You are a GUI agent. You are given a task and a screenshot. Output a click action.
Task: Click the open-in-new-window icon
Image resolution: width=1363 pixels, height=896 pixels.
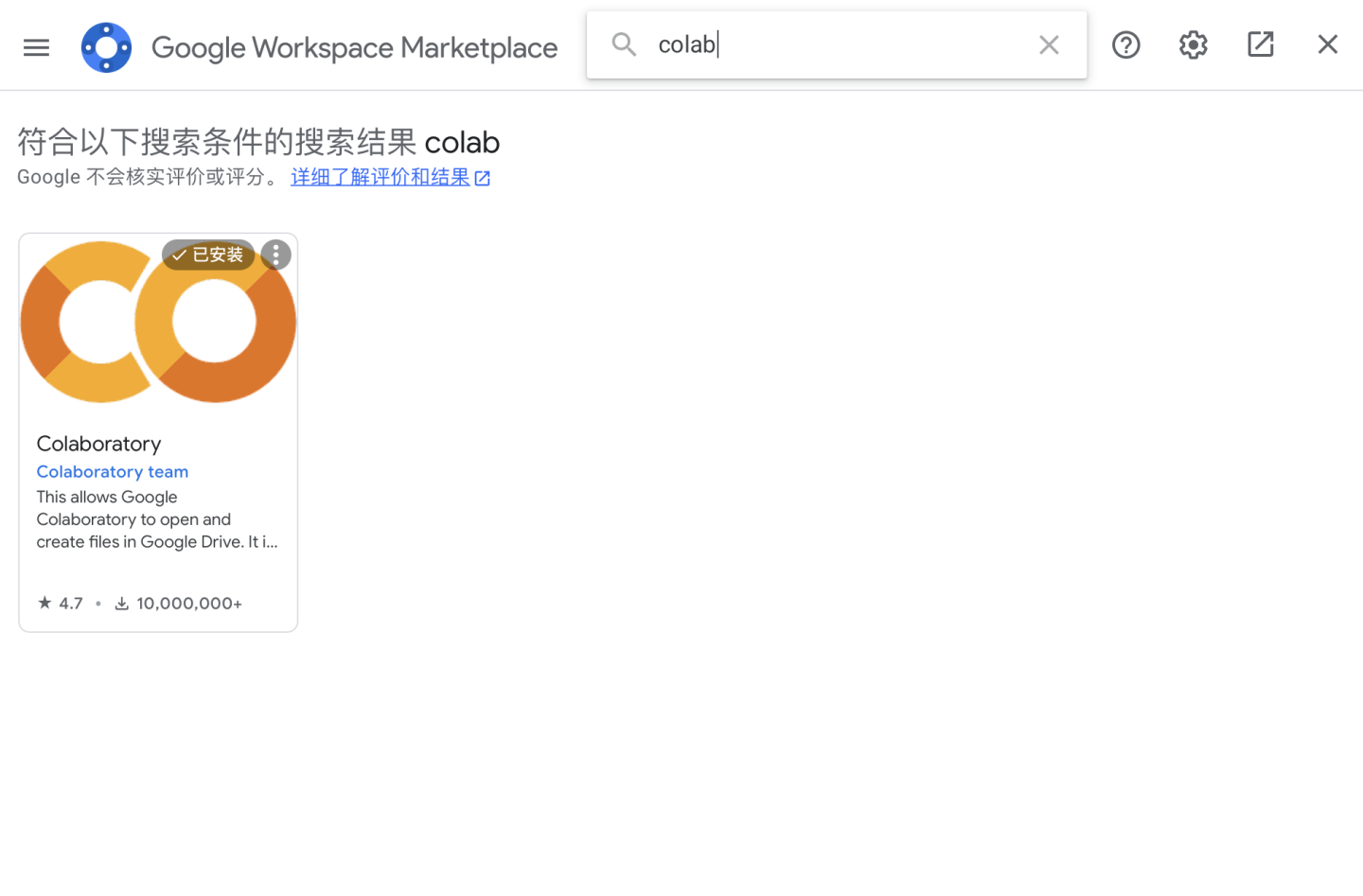pos(1261,44)
